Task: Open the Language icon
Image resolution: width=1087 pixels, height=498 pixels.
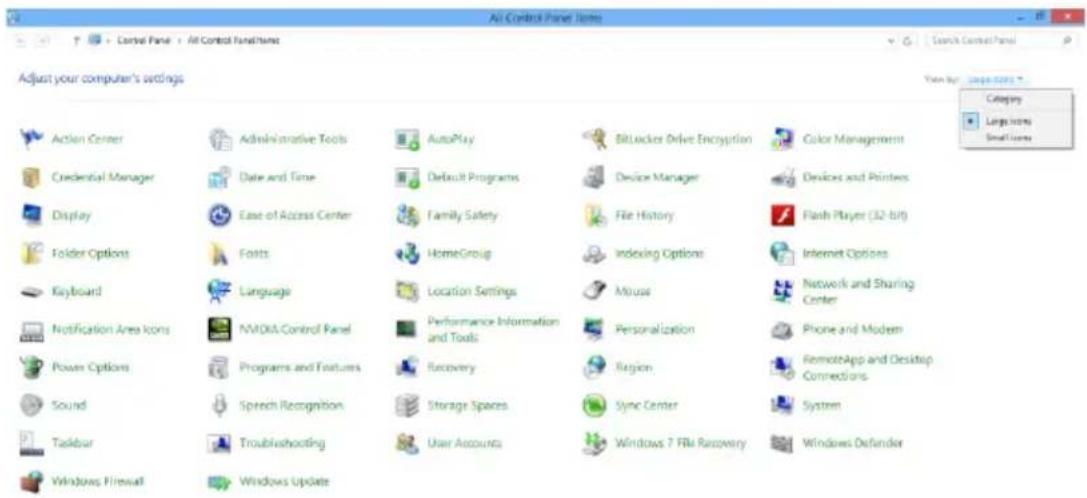Action: [x=219, y=291]
